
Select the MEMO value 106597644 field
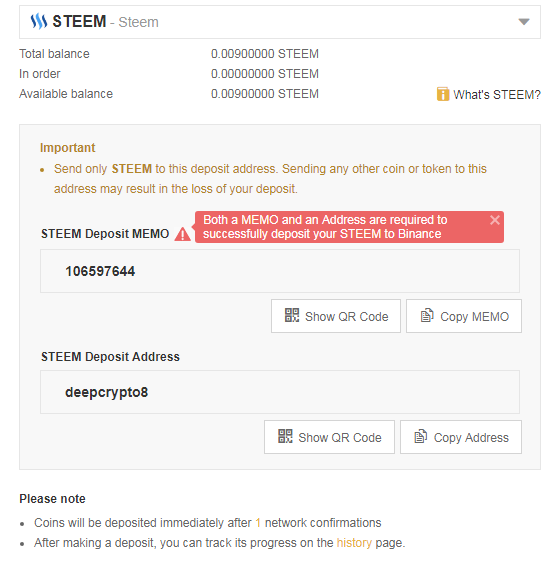tap(280, 271)
